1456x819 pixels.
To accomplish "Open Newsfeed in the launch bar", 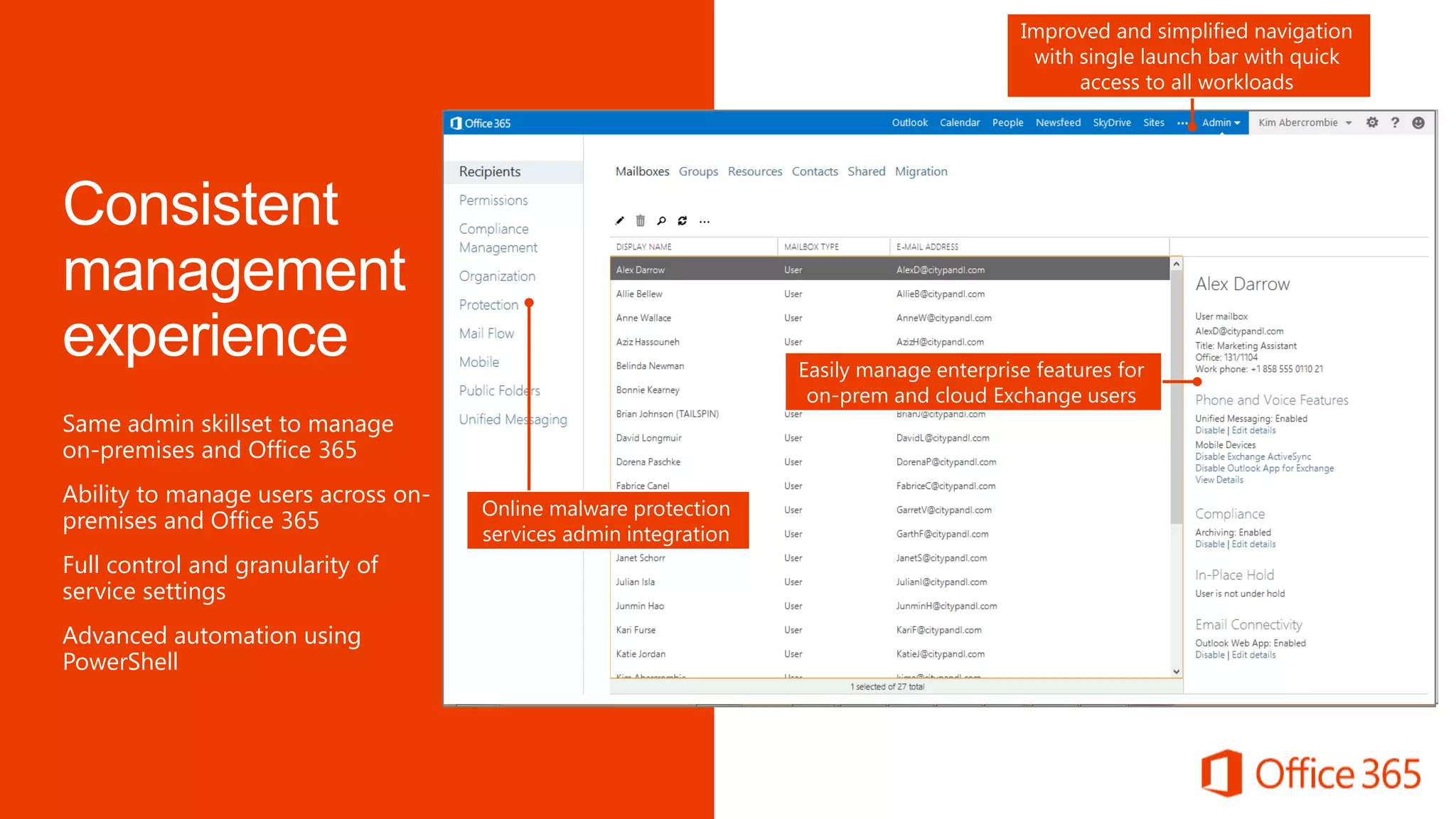I will (1058, 122).
